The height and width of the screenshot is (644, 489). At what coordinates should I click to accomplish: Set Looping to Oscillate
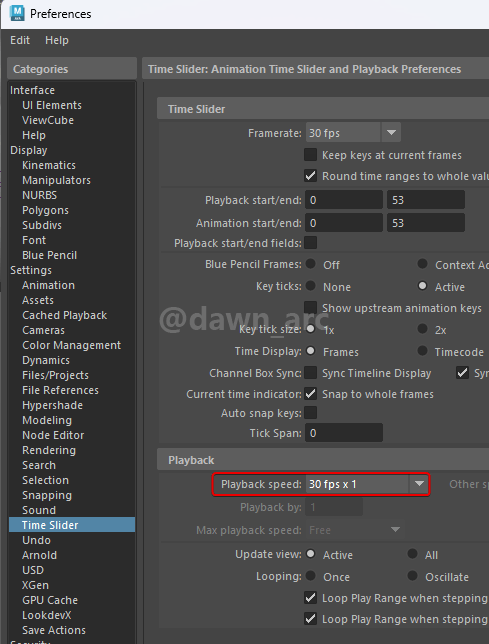pyautogui.click(x=413, y=576)
